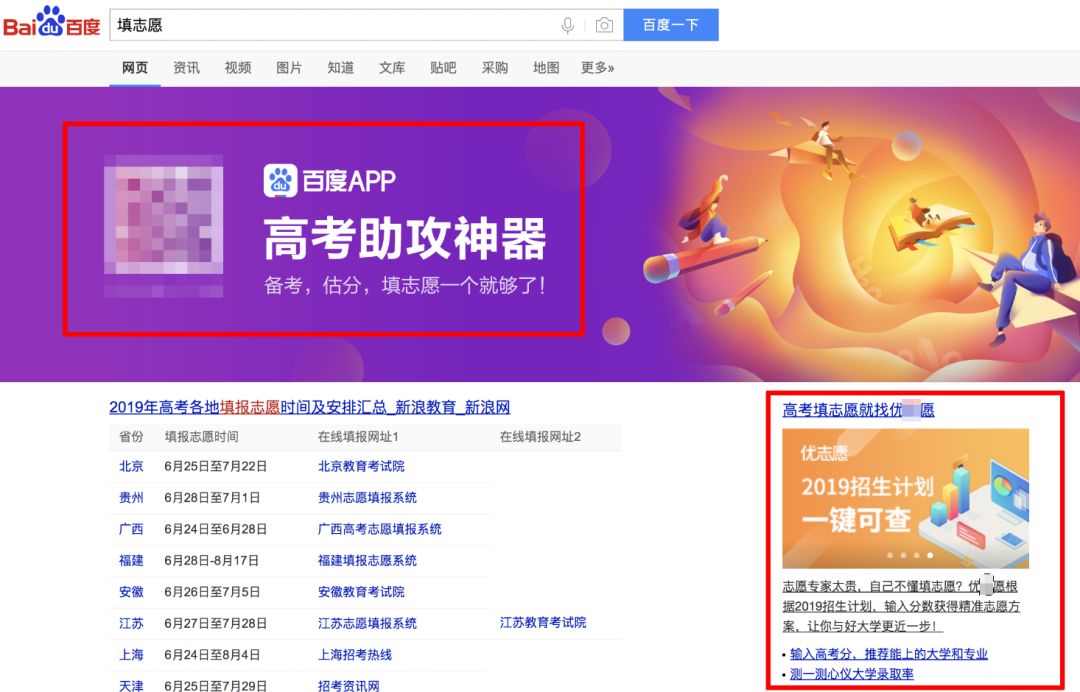Screen dimensions: 1080x692
Task: Open 江苏志愿填报系统 link
Action: point(367,623)
